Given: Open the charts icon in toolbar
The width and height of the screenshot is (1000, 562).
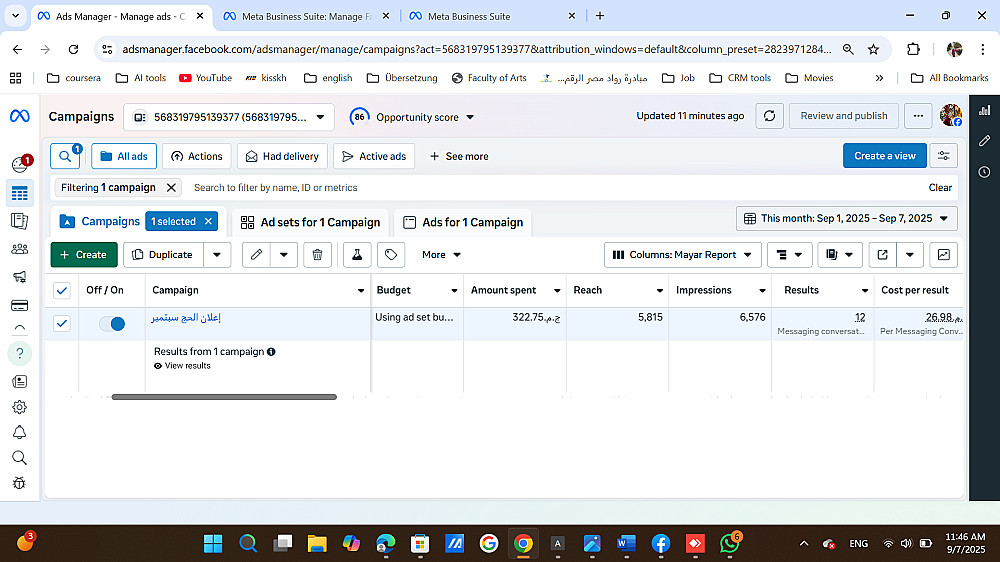Looking at the screenshot, I should (x=944, y=255).
